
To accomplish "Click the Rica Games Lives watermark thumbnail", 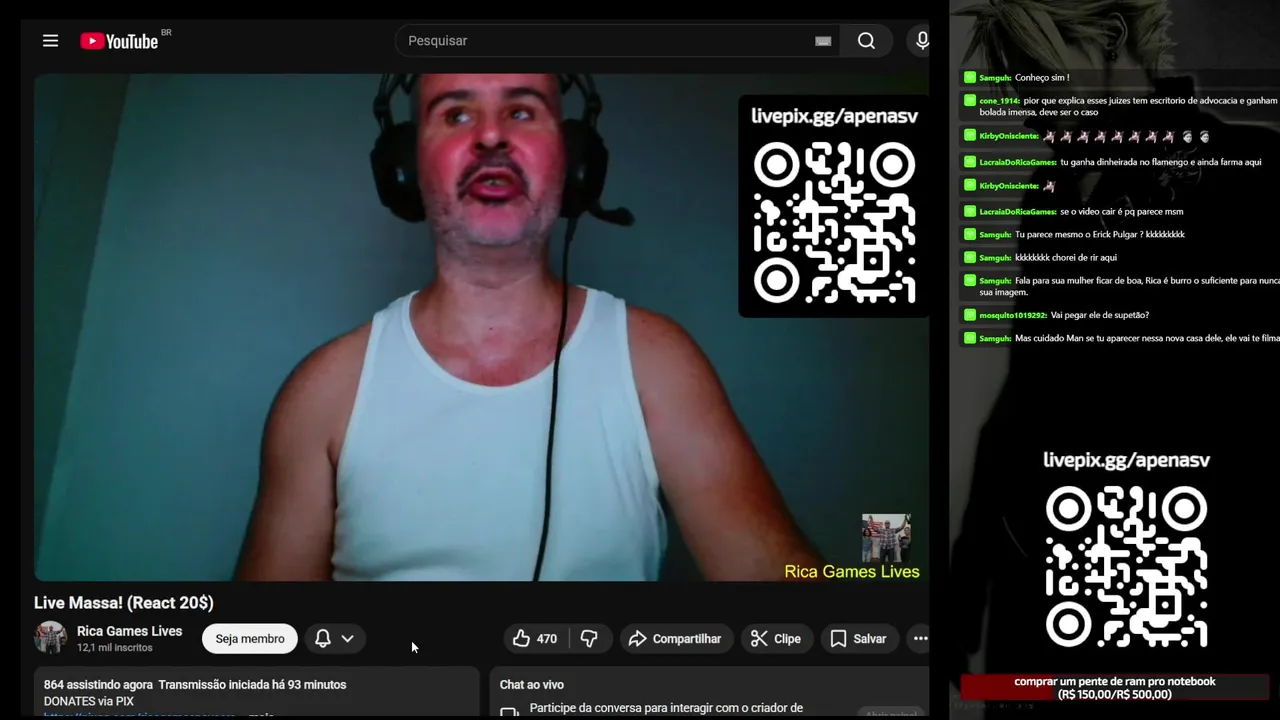I will tap(886, 538).
